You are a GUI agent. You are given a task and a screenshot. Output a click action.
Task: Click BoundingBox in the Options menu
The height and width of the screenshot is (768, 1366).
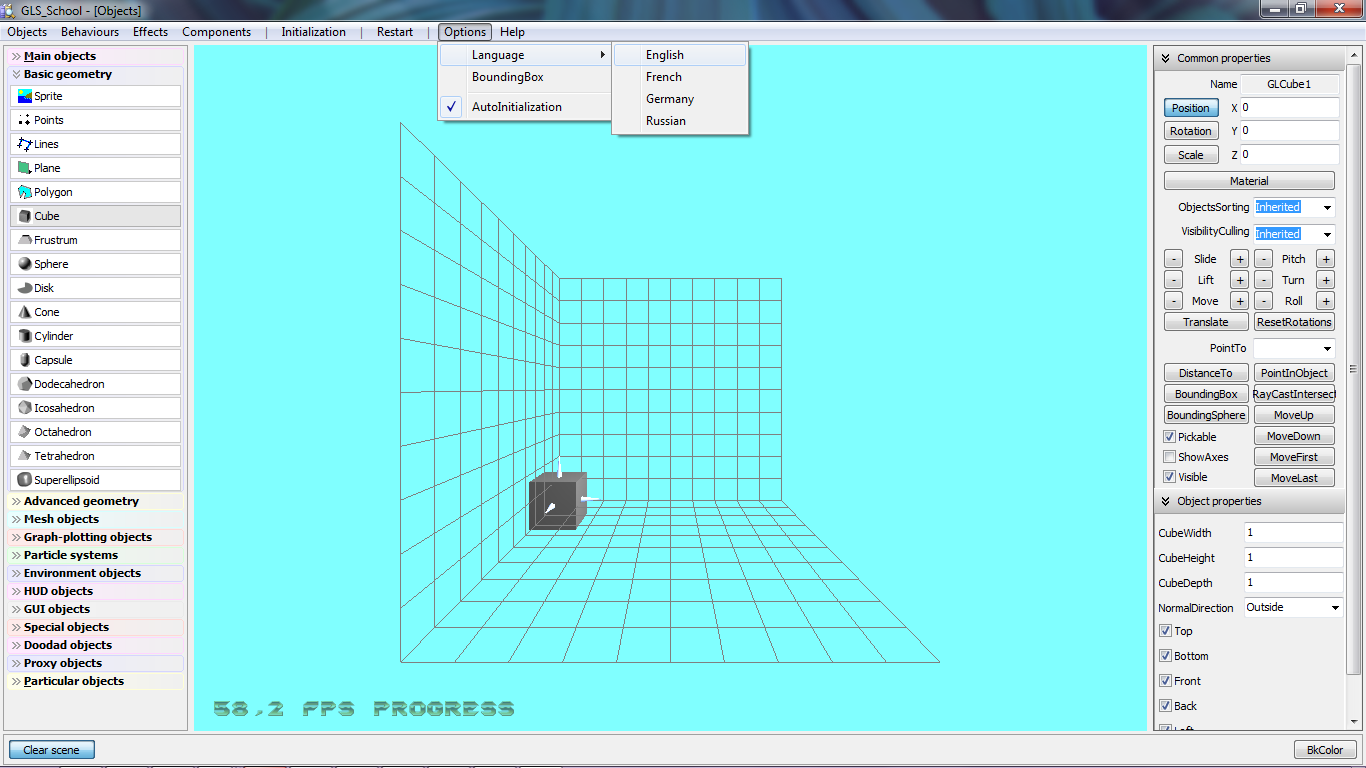pyautogui.click(x=508, y=77)
